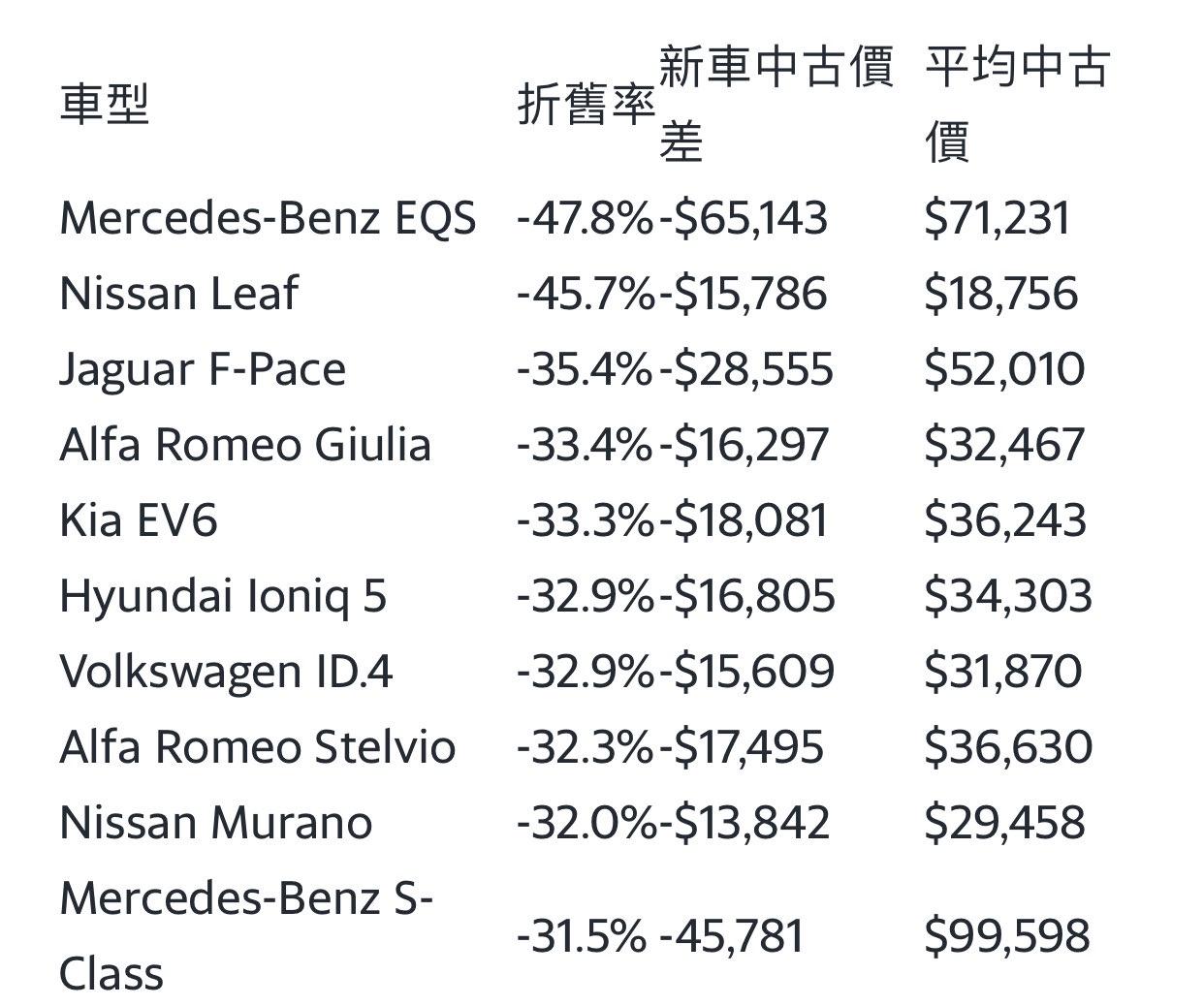Image resolution: width=1204 pixels, height=1006 pixels.
Task: Click the $18,756 average used price
Action: pyautogui.click(x=1000, y=294)
